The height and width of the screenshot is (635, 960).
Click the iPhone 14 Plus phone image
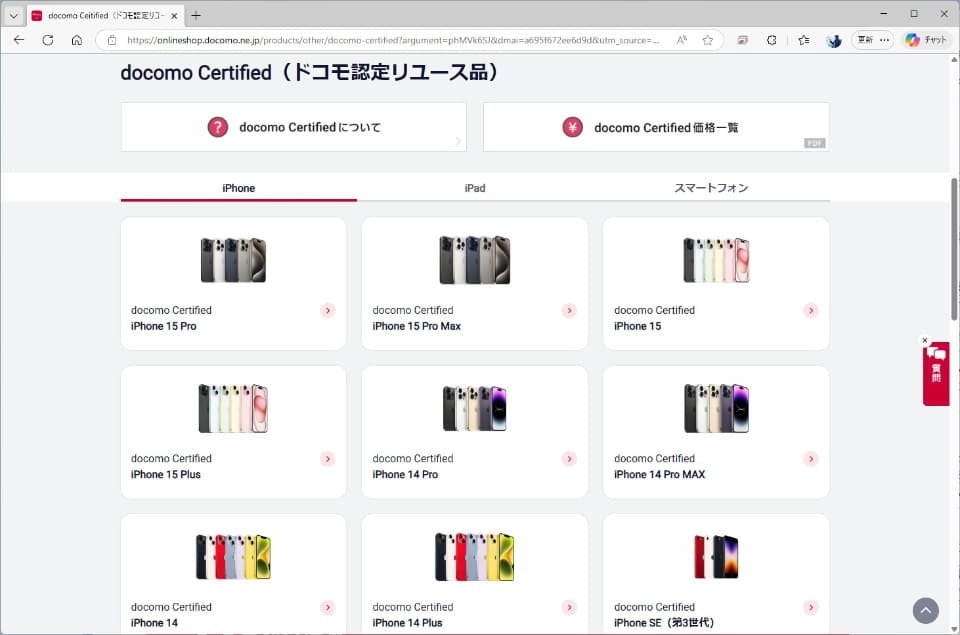click(474, 557)
